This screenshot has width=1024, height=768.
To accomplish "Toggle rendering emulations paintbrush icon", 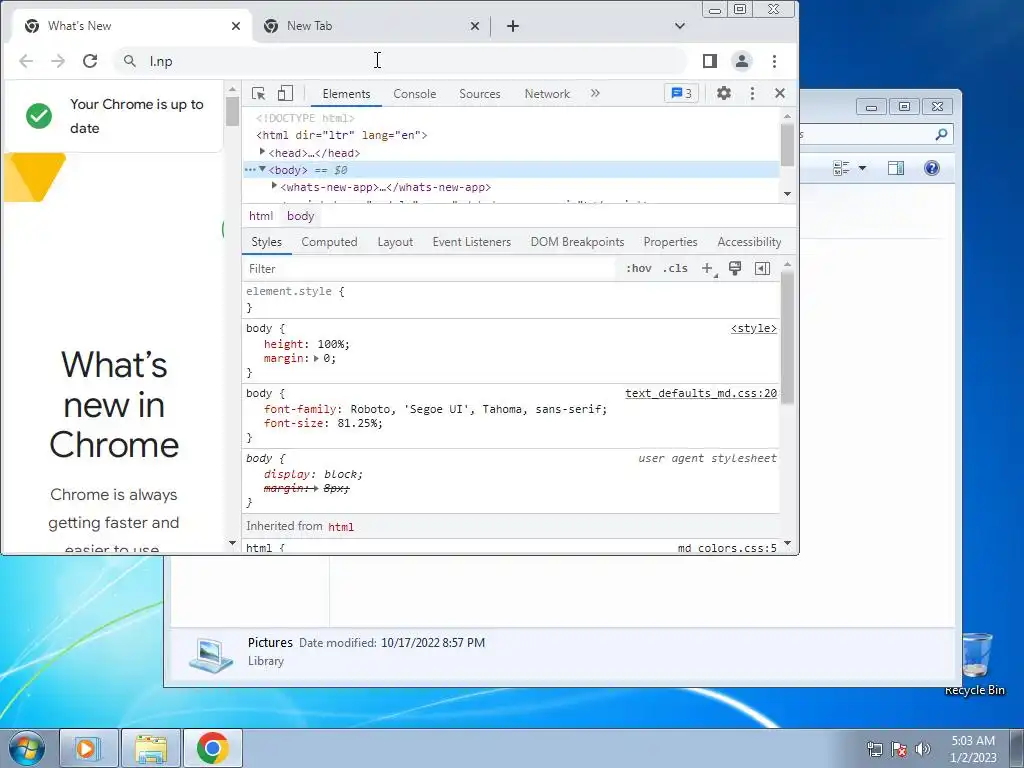I will pyautogui.click(x=735, y=268).
